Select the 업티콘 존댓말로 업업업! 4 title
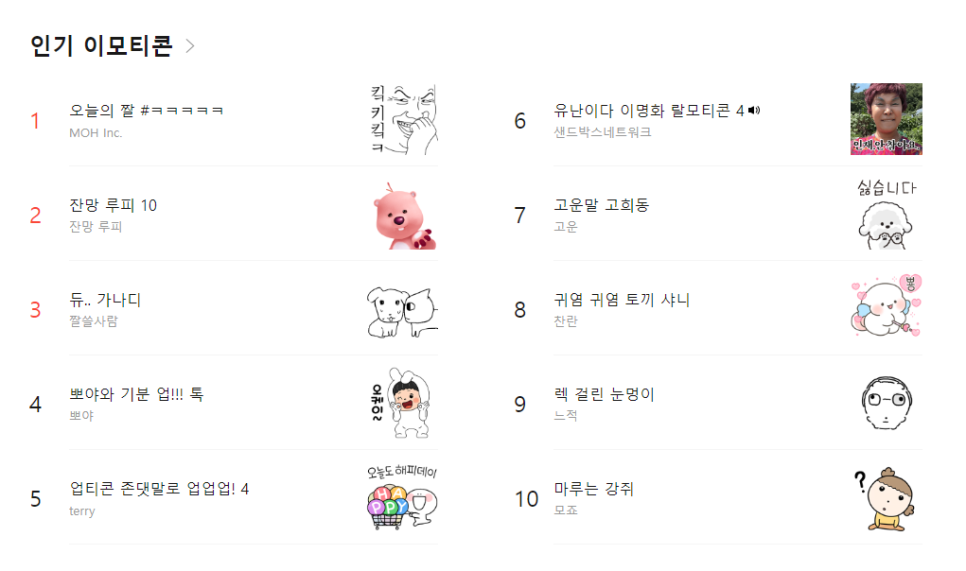 click(x=159, y=489)
